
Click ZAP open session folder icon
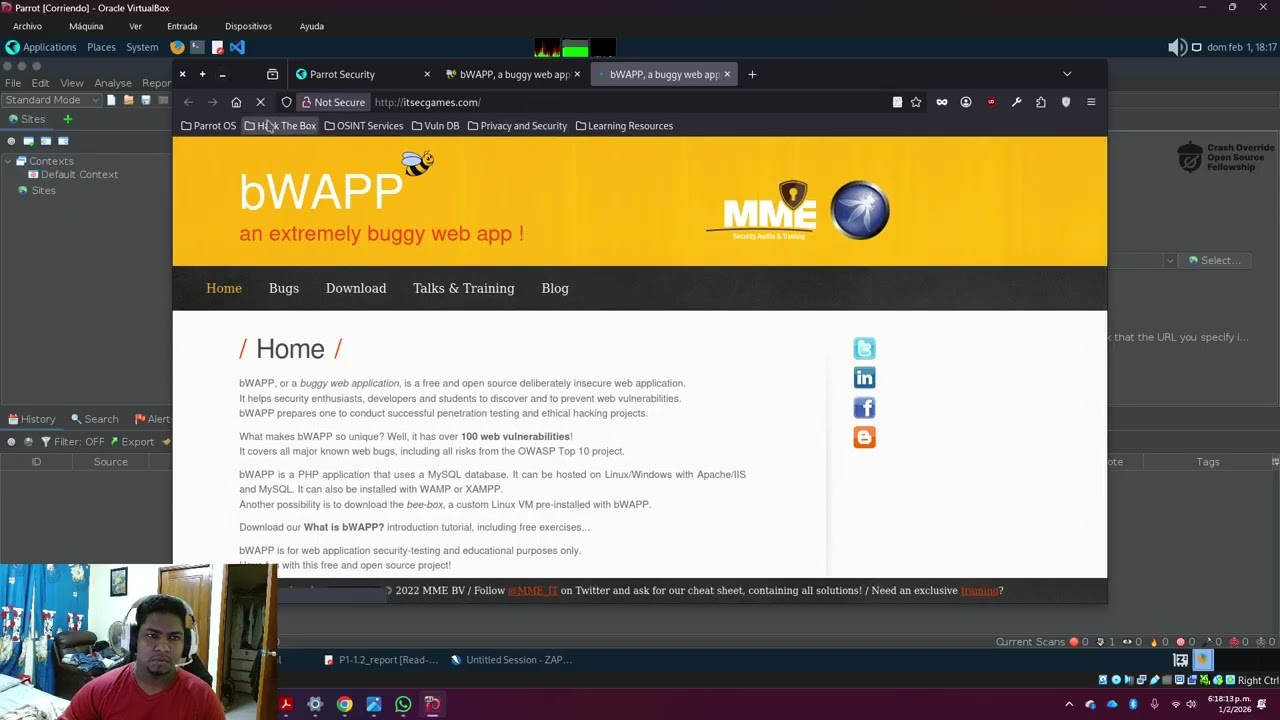tap(128, 100)
